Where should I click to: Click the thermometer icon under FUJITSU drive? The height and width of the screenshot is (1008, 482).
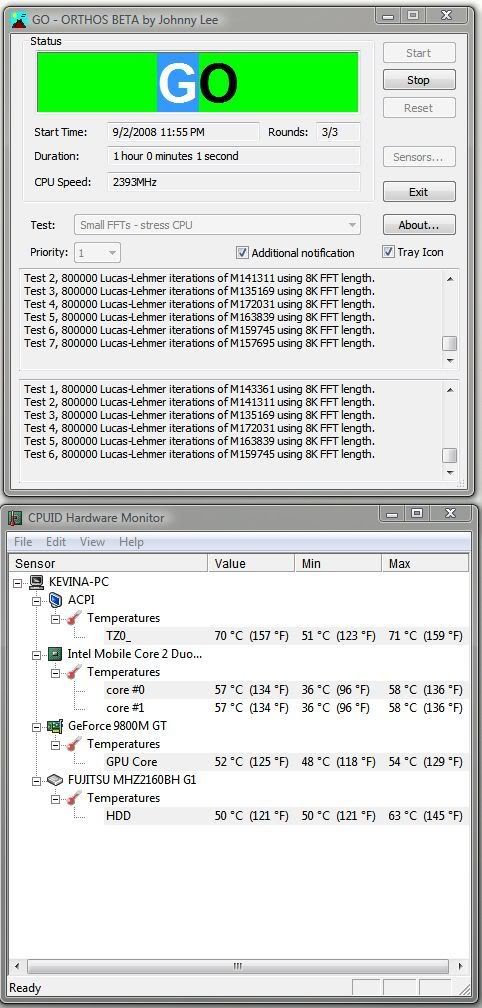(75, 798)
